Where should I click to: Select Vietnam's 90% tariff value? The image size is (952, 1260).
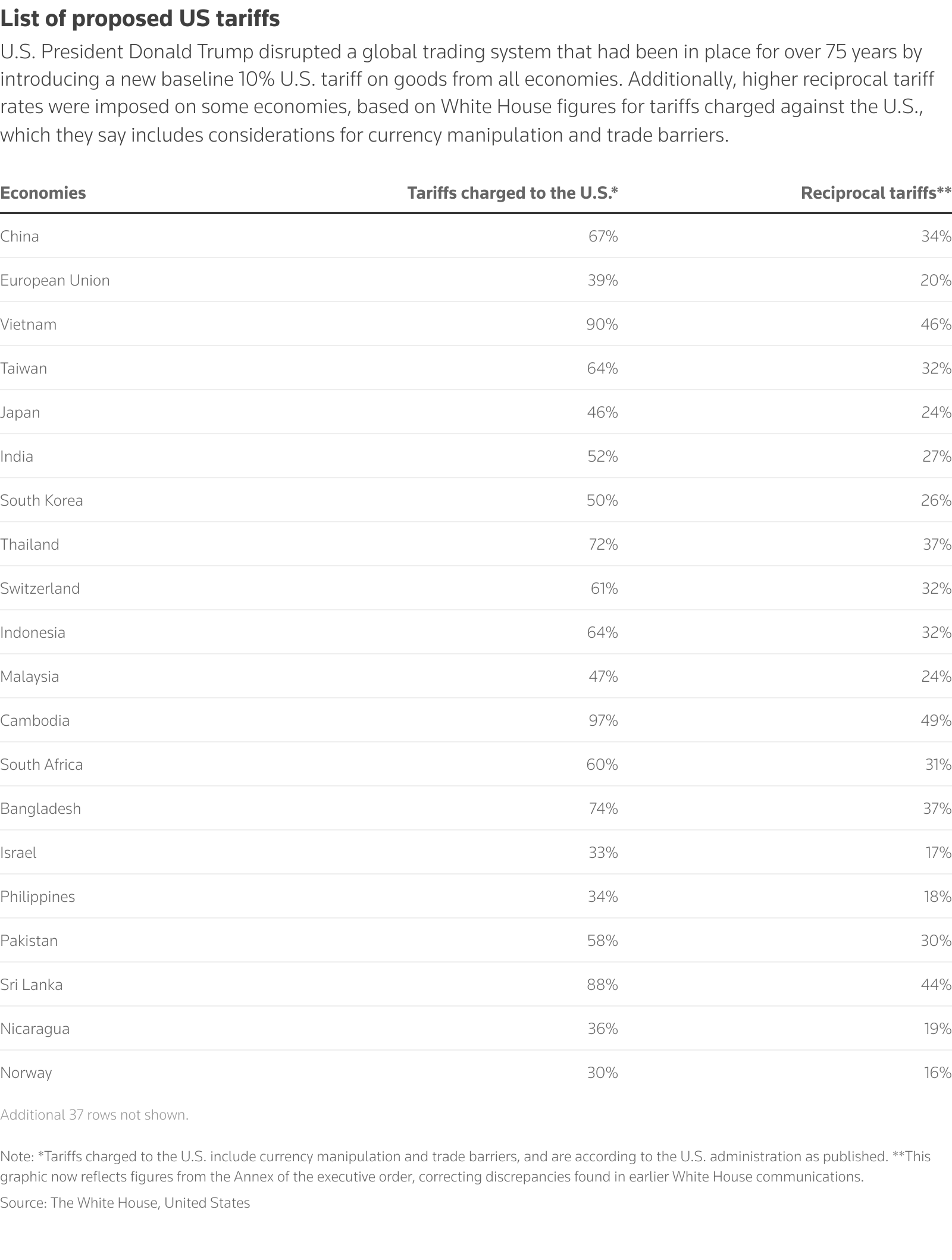(602, 324)
